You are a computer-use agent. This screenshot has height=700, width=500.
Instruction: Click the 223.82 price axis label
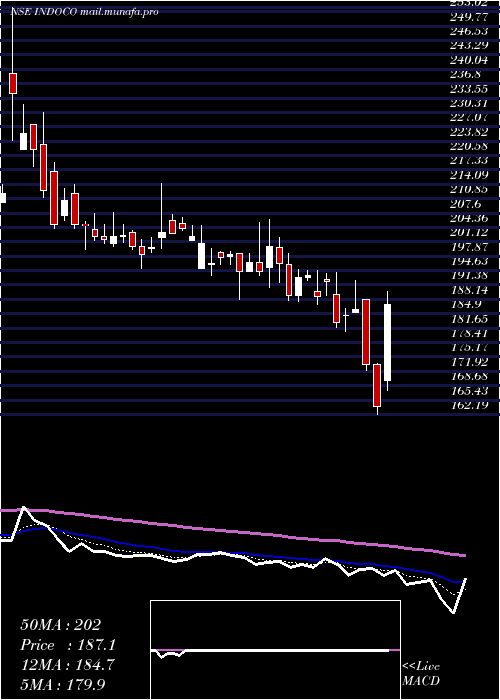click(471, 132)
